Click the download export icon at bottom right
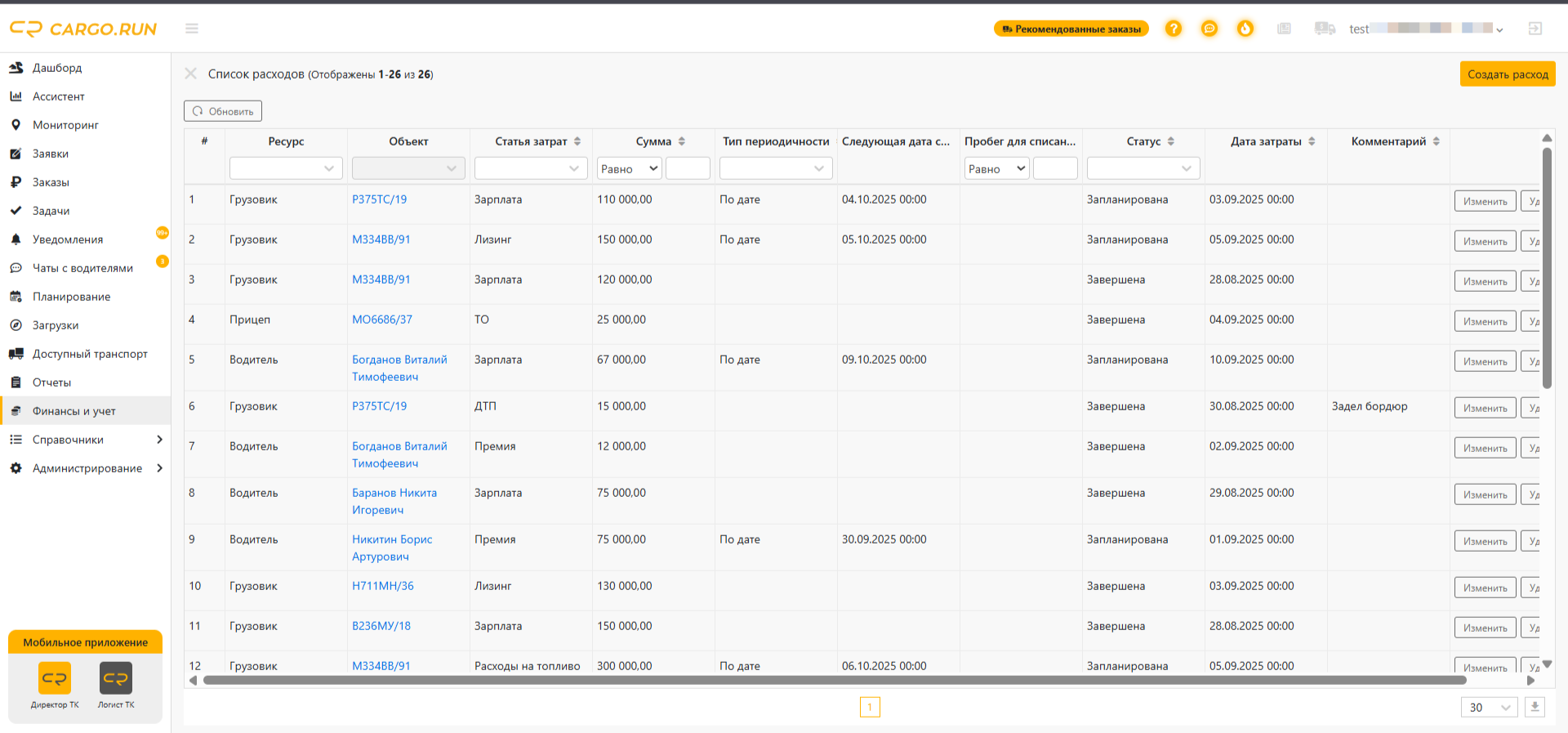Image resolution: width=1568 pixels, height=733 pixels. (x=1535, y=707)
